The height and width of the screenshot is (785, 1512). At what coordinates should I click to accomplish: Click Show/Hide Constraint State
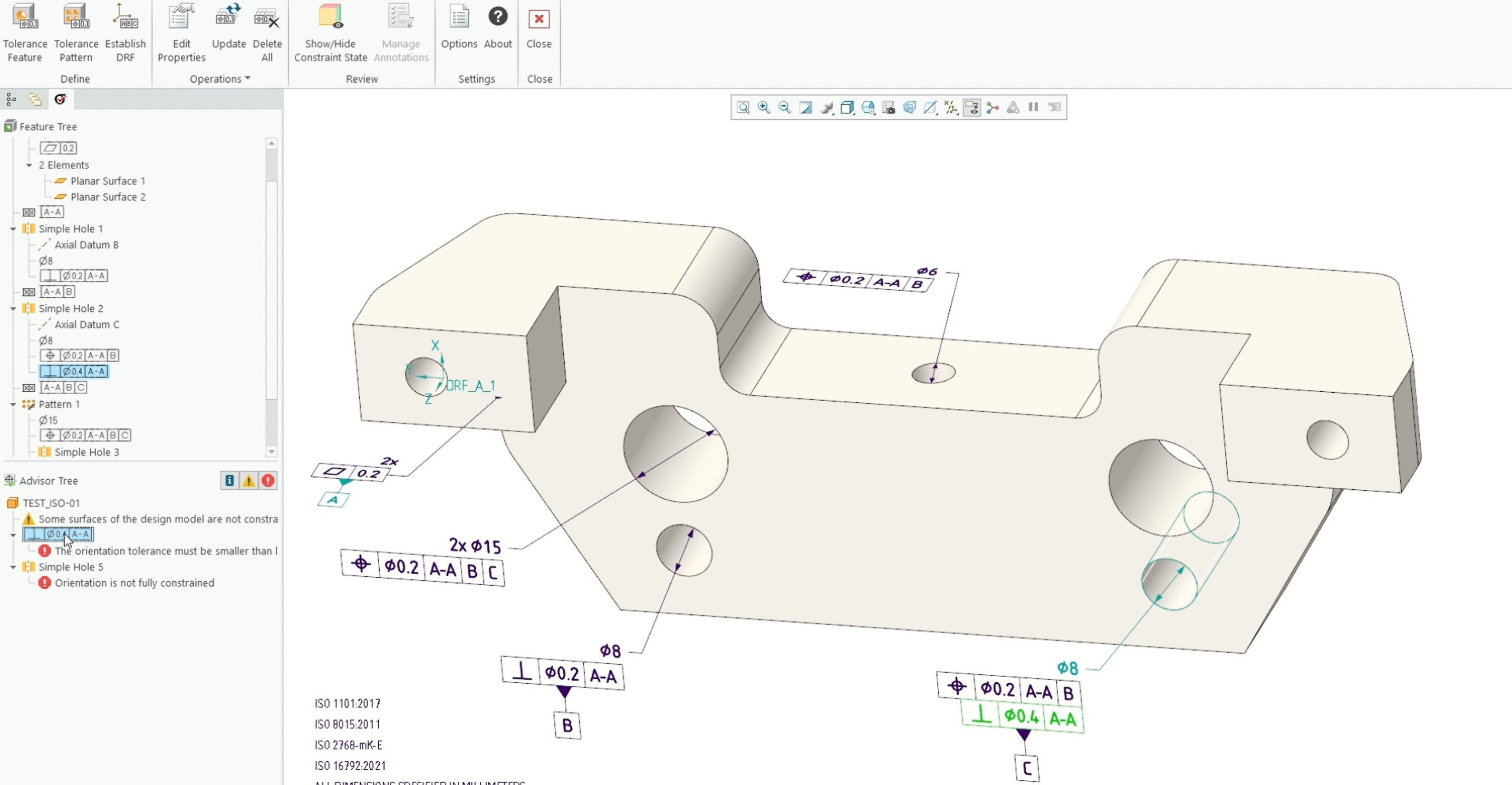(x=331, y=33)
